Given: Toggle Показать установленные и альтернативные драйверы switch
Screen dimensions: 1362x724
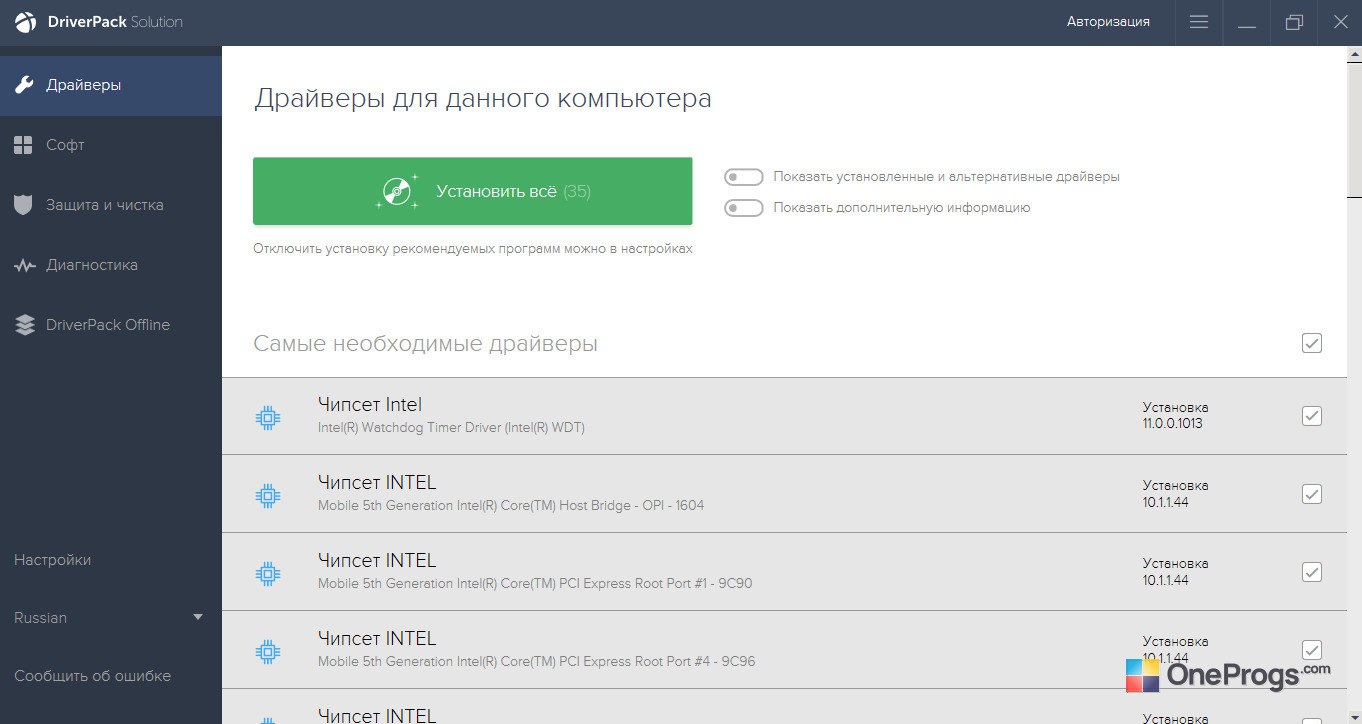Looking at the screenshot, I should 744,177.
